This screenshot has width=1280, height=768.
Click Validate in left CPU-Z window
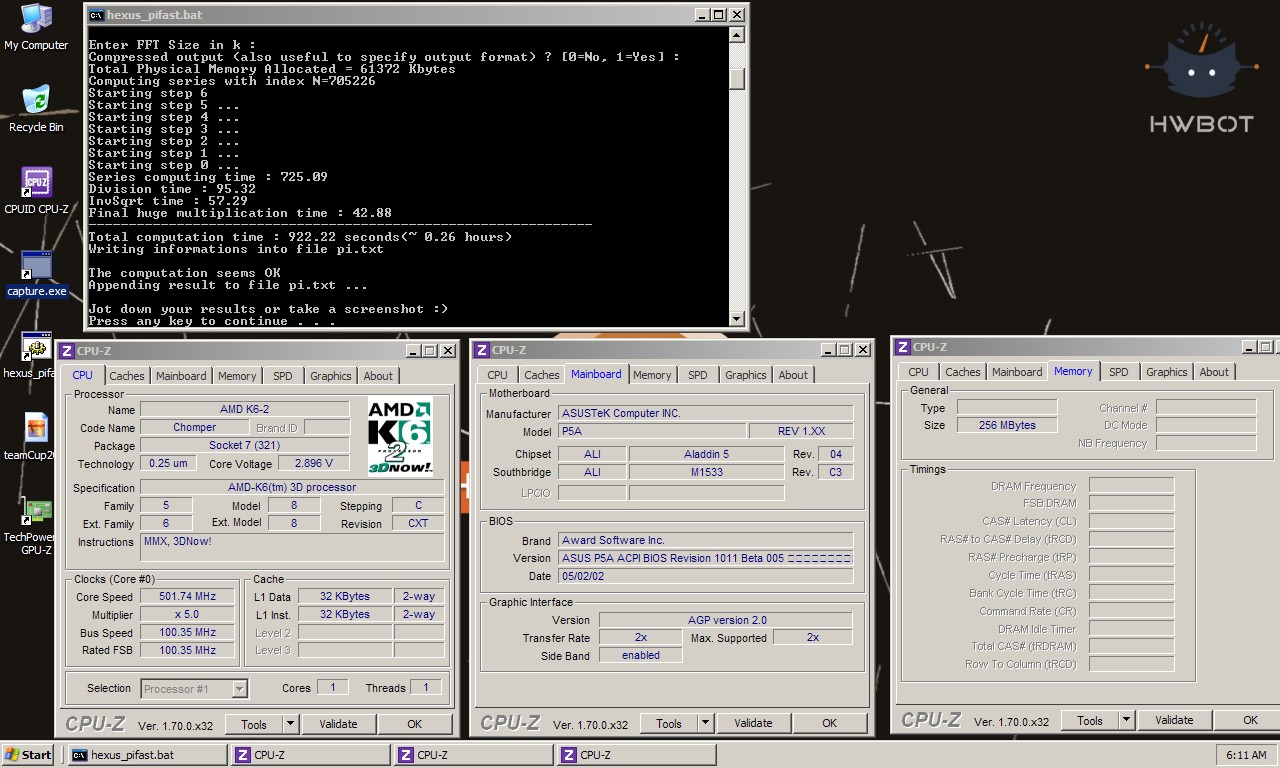(x=338, y=724)
